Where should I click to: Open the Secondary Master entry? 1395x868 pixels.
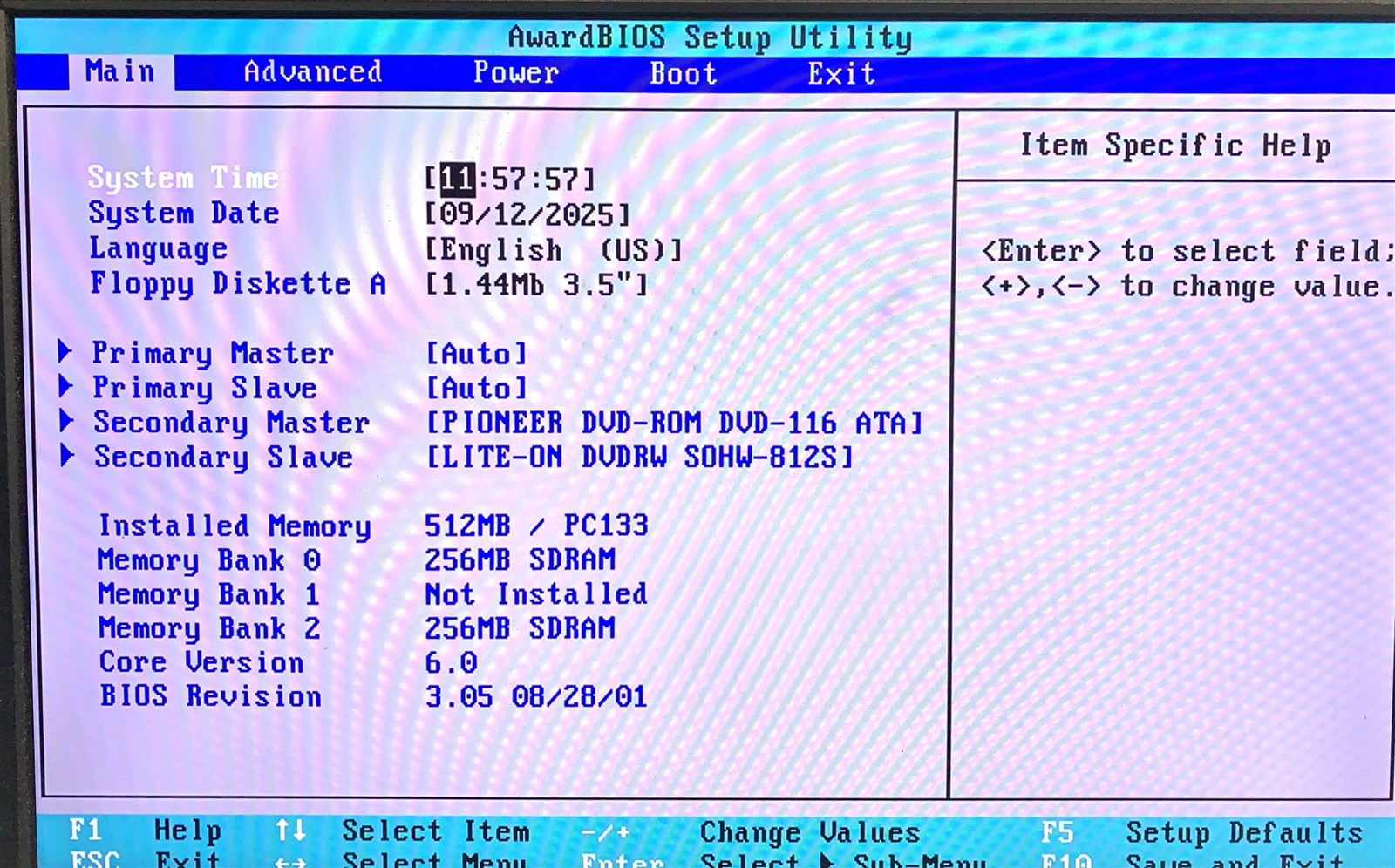(232, 423)
